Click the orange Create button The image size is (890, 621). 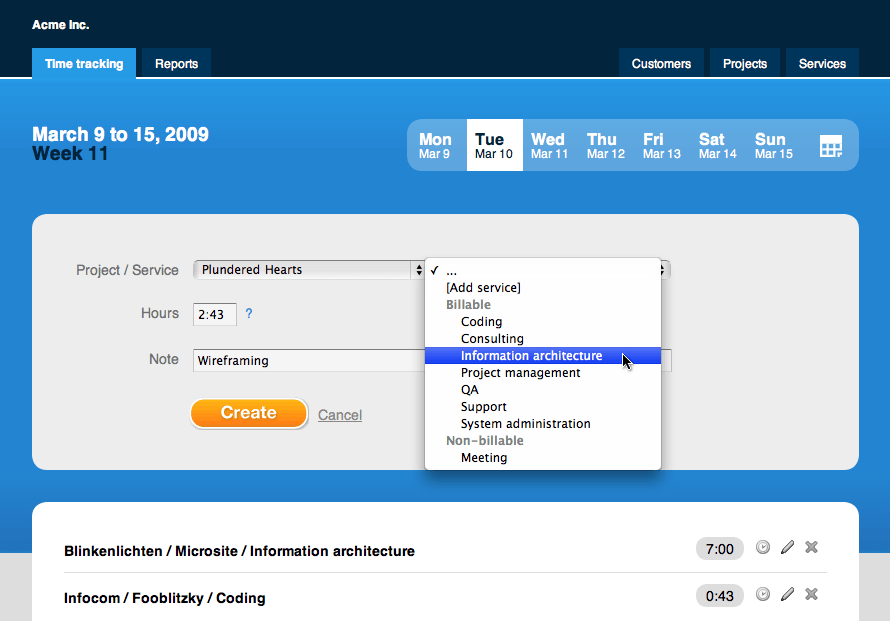click(249, 413)
